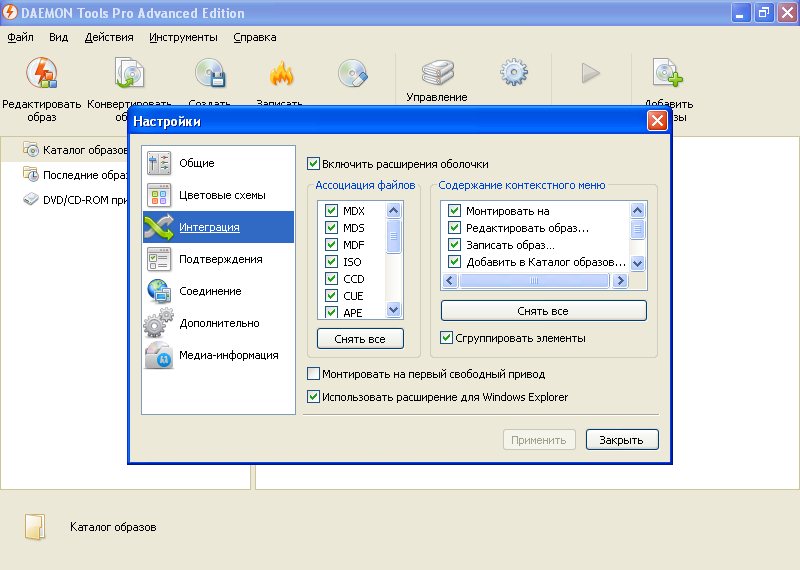Select Цветовые схемы settings category

221,195
